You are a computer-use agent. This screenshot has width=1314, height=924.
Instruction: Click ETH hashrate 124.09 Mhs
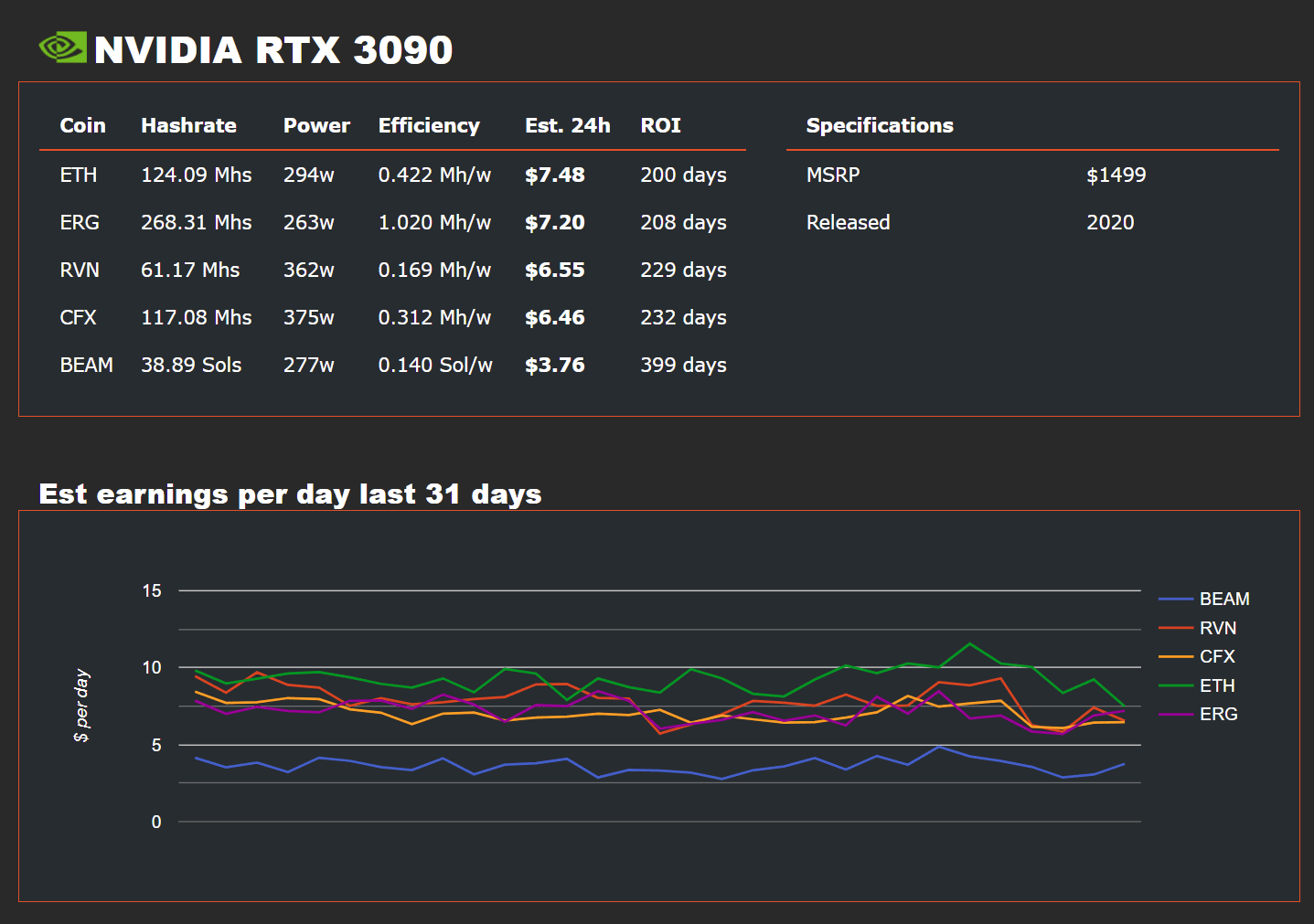197,175
